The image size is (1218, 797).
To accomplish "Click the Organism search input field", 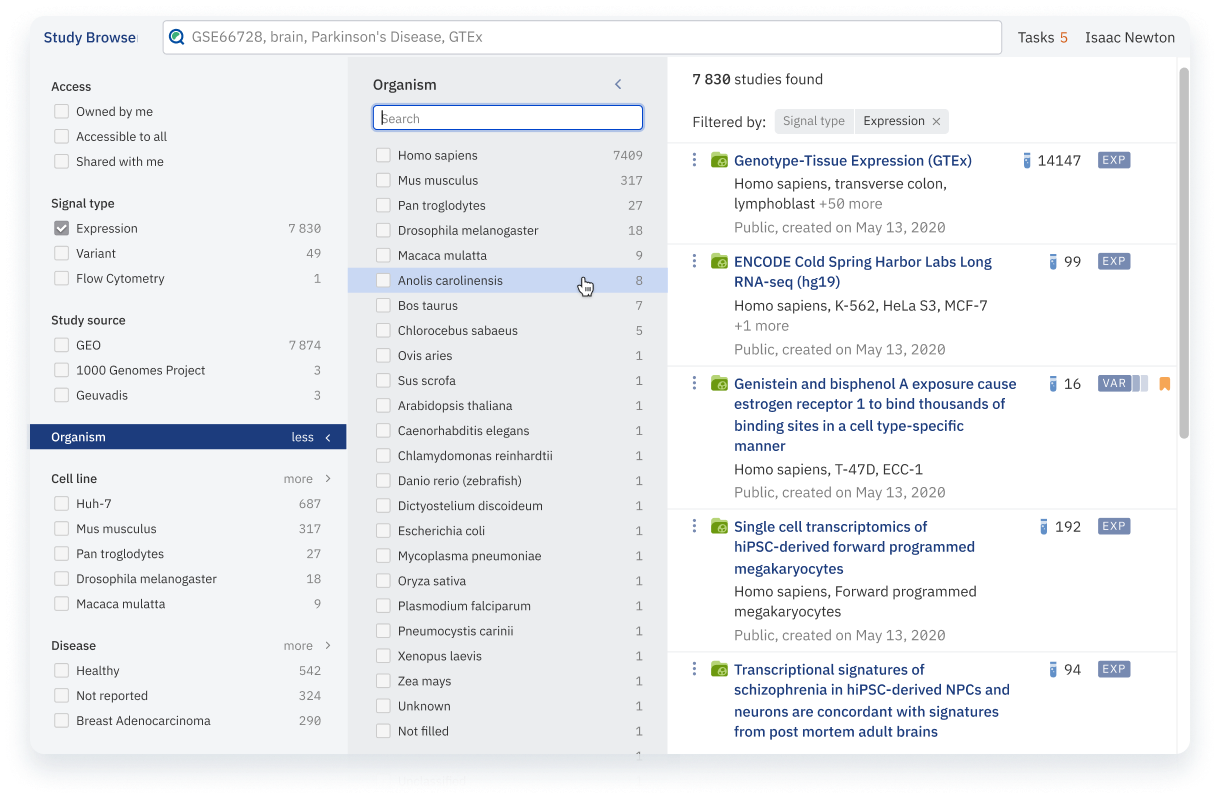I will click(x=508, y=118).
